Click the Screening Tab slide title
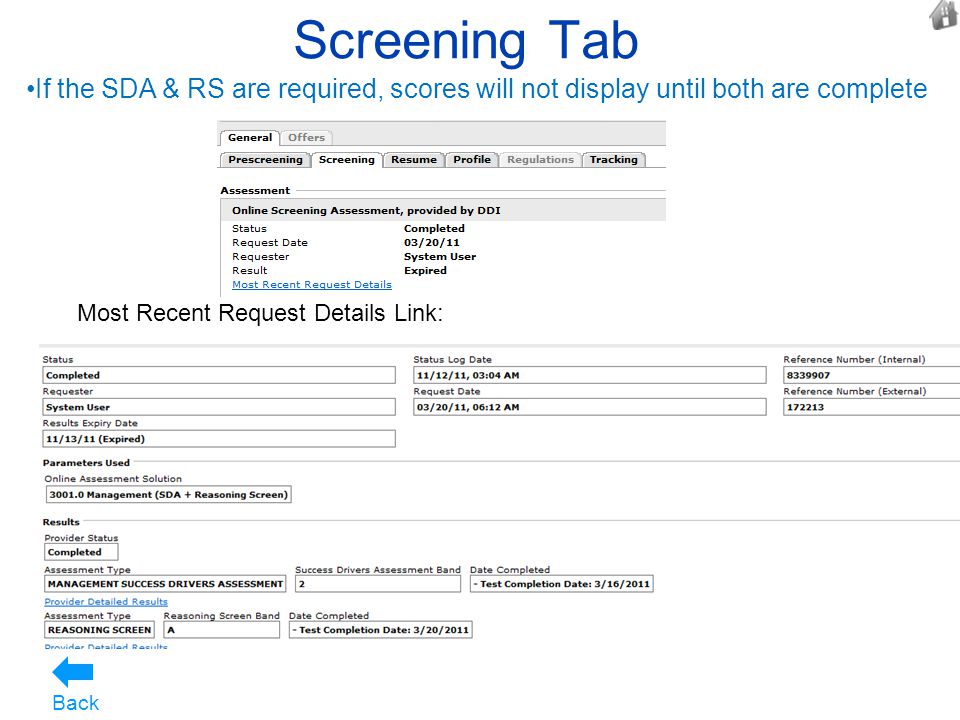 coord(466,40)
